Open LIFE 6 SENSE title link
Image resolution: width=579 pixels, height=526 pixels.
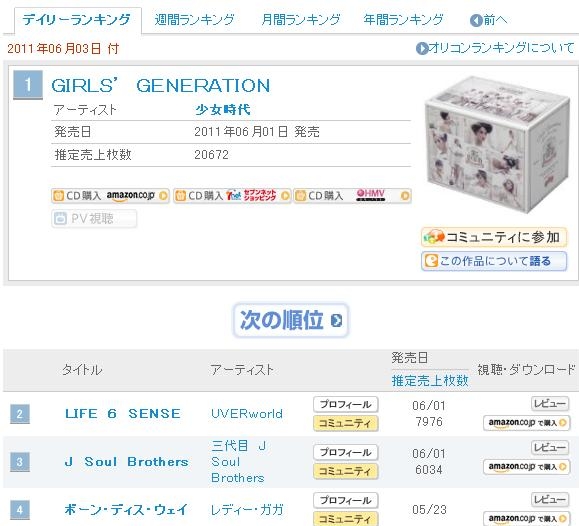click(x=123, y=414)
